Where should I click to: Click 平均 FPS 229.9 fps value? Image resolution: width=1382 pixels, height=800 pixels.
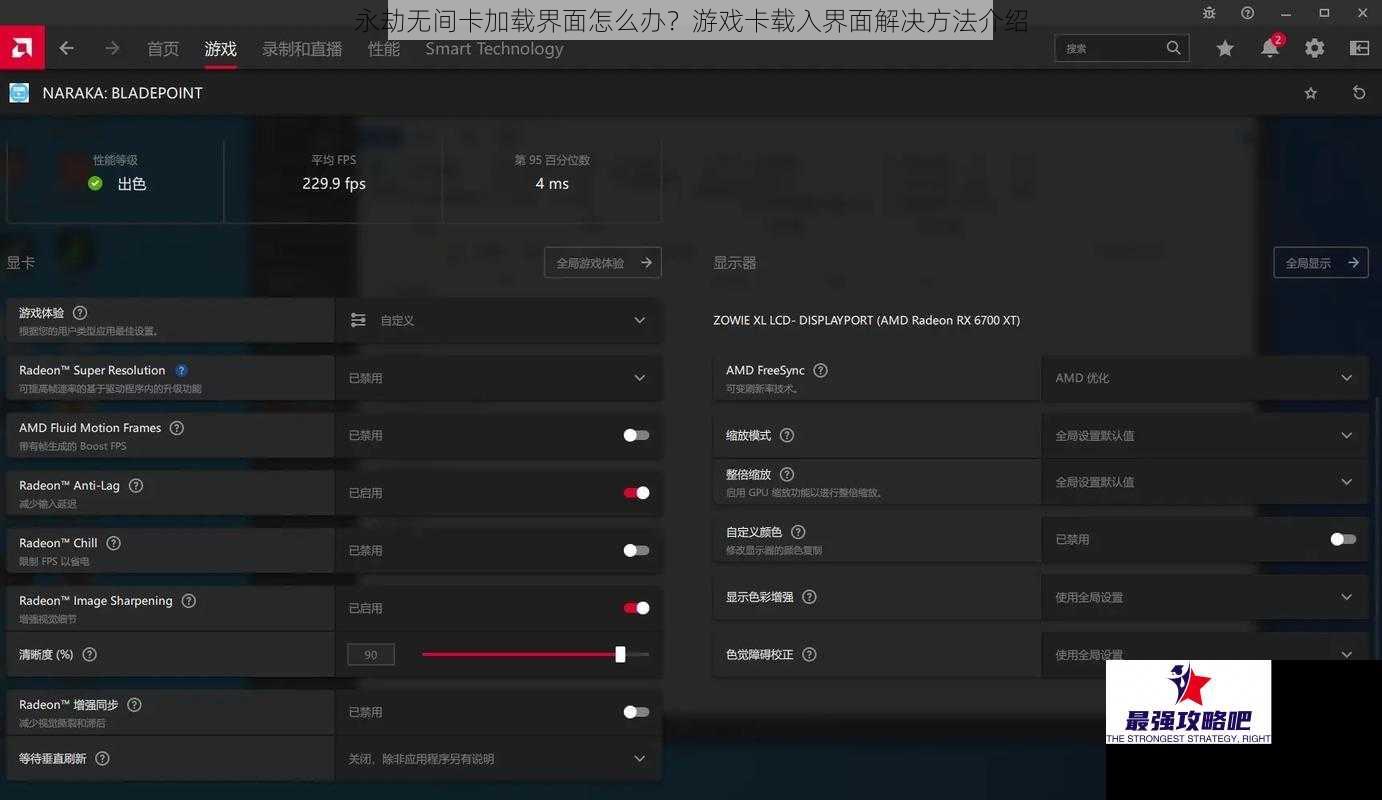(x=334, y=184)
